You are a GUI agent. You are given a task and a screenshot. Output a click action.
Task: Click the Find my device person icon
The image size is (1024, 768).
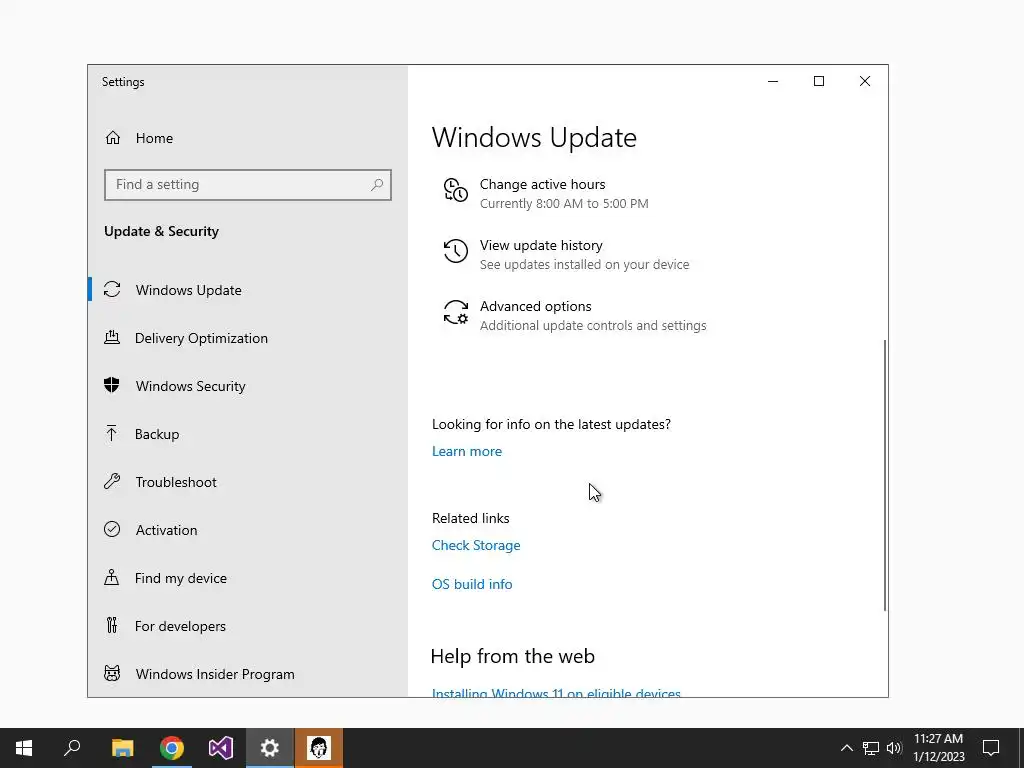[112, 577]
